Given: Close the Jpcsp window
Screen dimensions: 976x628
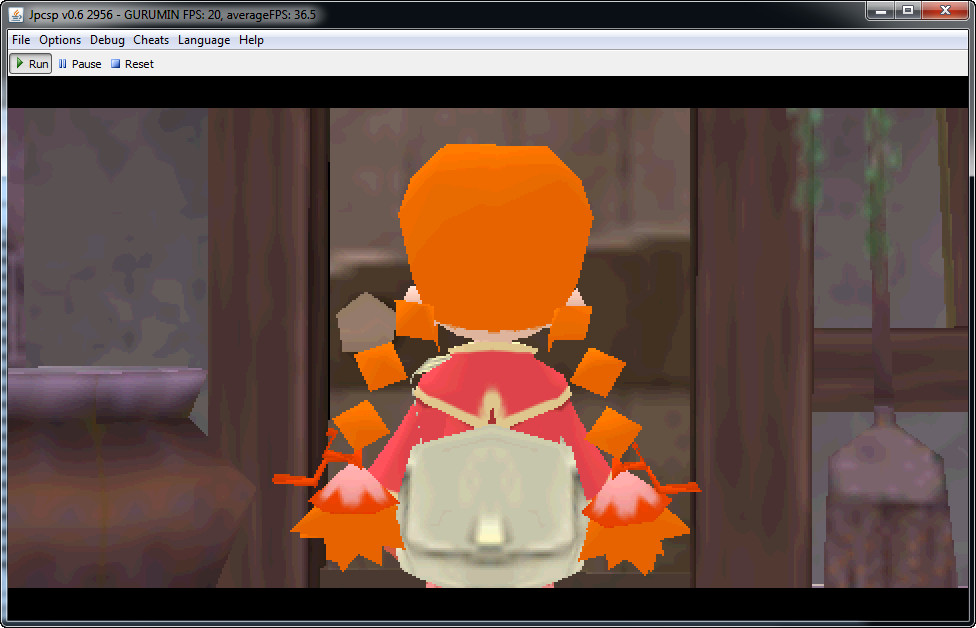Looking at the screenshot, I should (945, 11).
